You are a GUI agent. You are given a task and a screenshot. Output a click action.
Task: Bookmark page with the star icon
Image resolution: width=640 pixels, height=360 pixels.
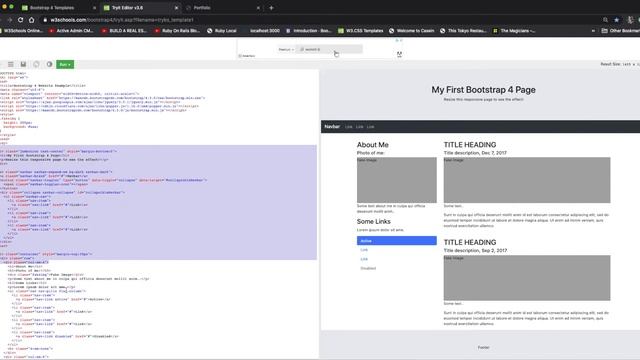(617, 20)
